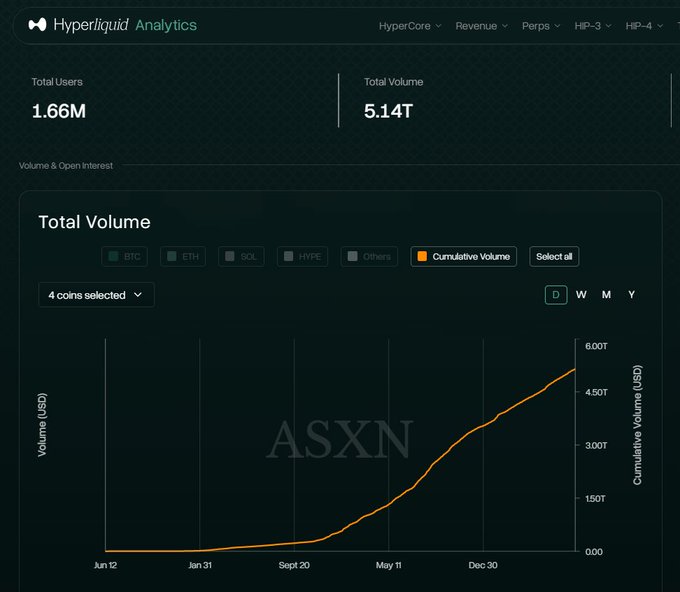680x592 pixels.
Task: Expand the Perps dropdown chevron
Action: (x=557, y=26)
